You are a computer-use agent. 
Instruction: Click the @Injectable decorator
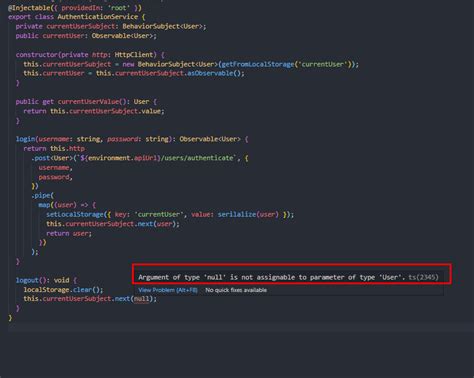coord(29,7)
